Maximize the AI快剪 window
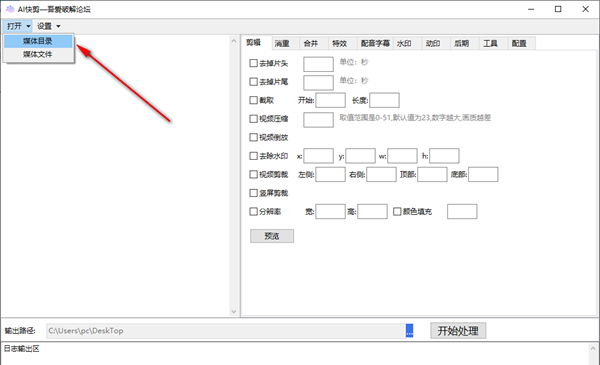The height and width of the screenshot is (365, 600). 558,9
